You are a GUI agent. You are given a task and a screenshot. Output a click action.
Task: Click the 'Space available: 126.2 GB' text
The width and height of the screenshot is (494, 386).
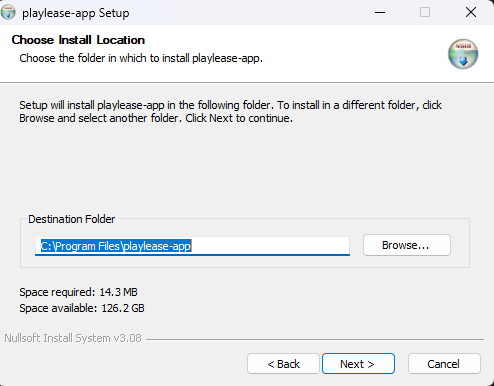(82, 308)
